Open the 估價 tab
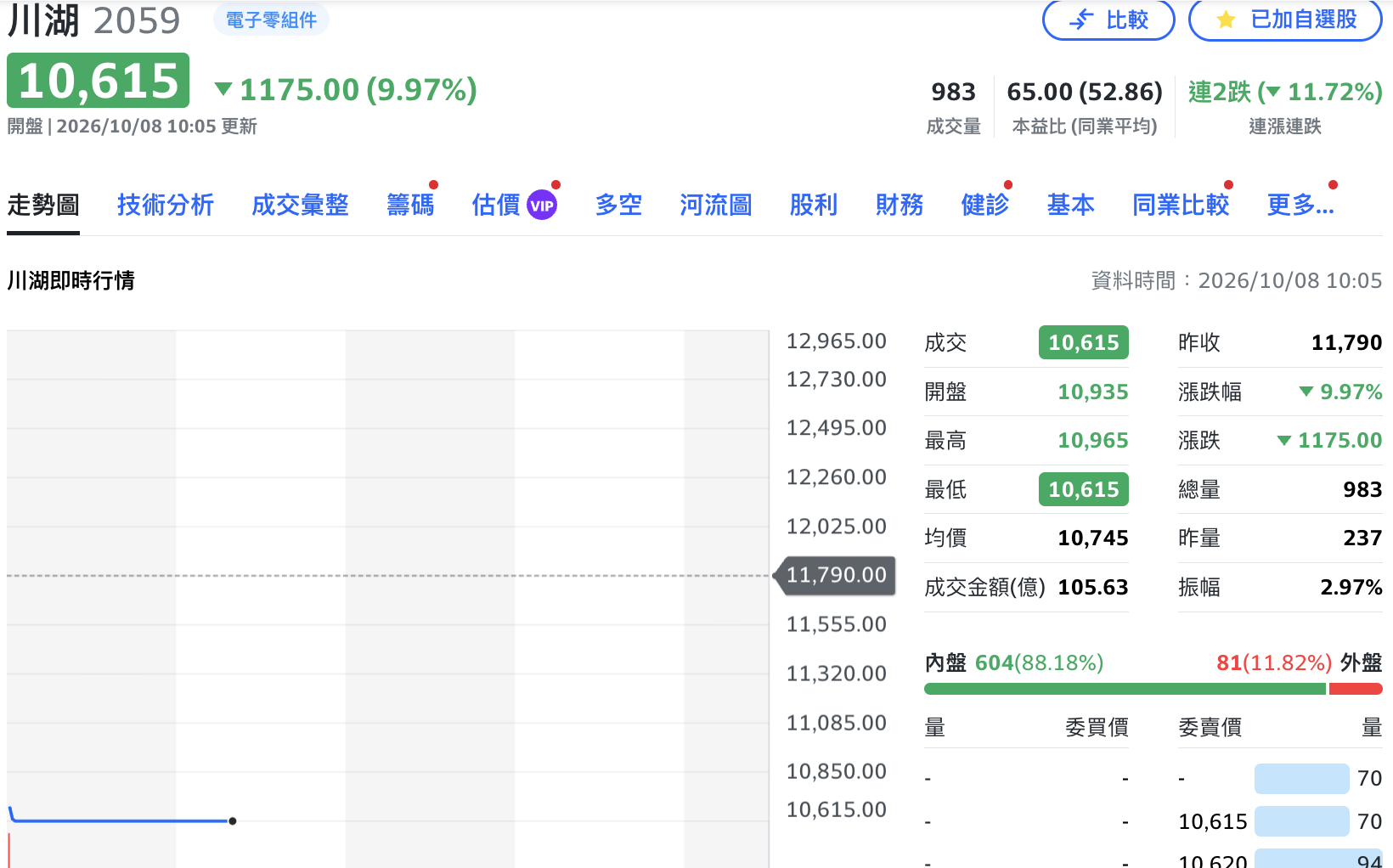 496,205
